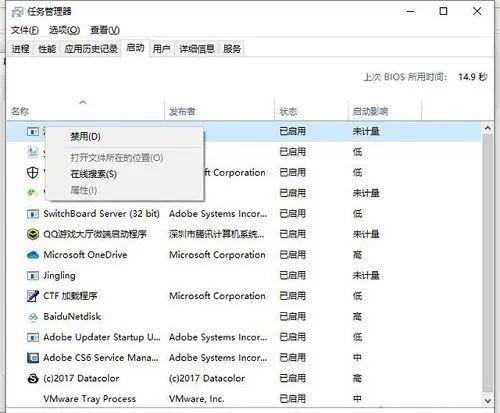
Task: Click the BaiduNetdisk entry icon
Action: click(x=33, y=317)
